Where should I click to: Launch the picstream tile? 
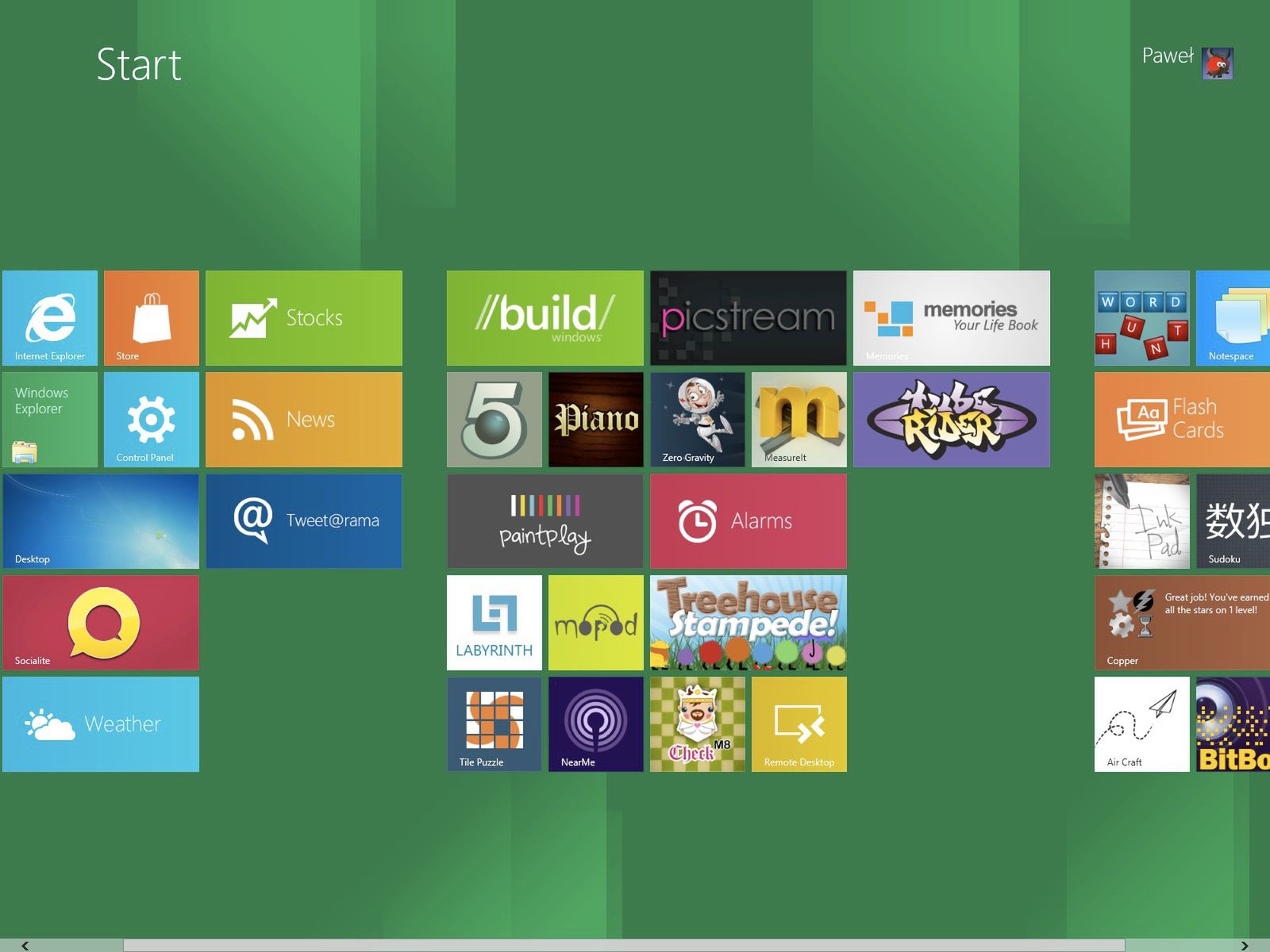749,318
